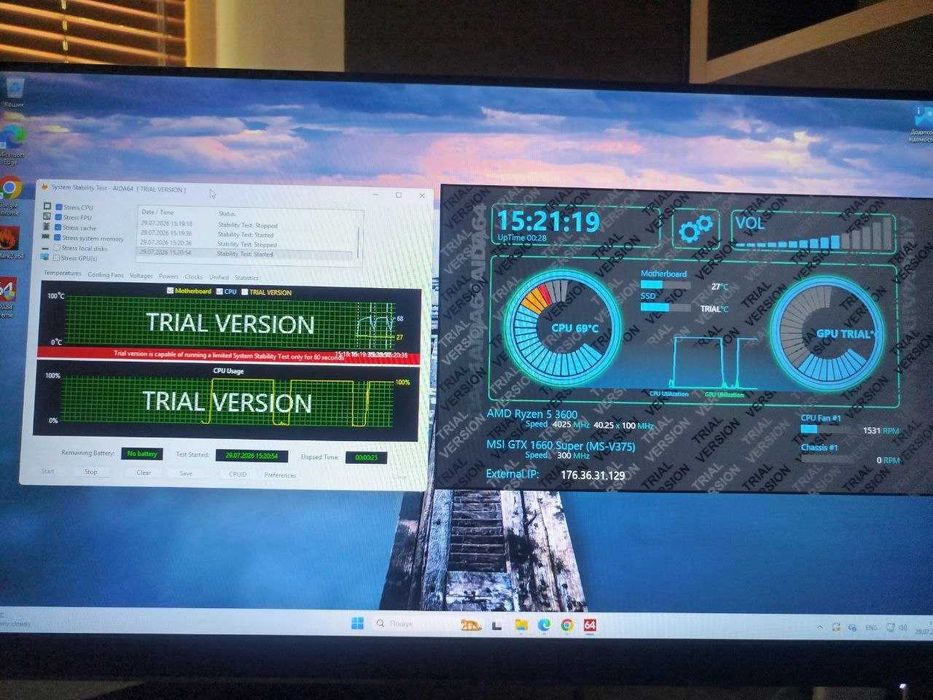Open Preferences in stability test

[x=280, y=475]
